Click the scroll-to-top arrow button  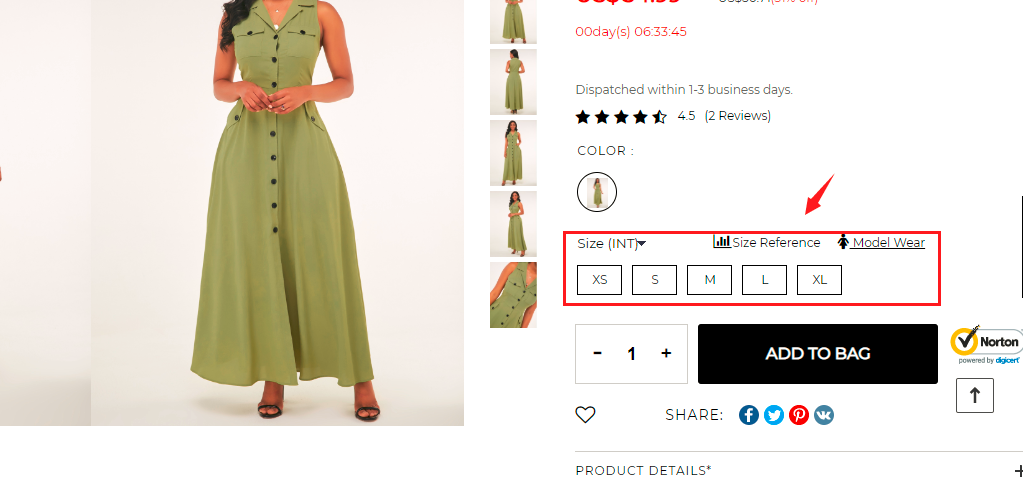coord(975,396)
